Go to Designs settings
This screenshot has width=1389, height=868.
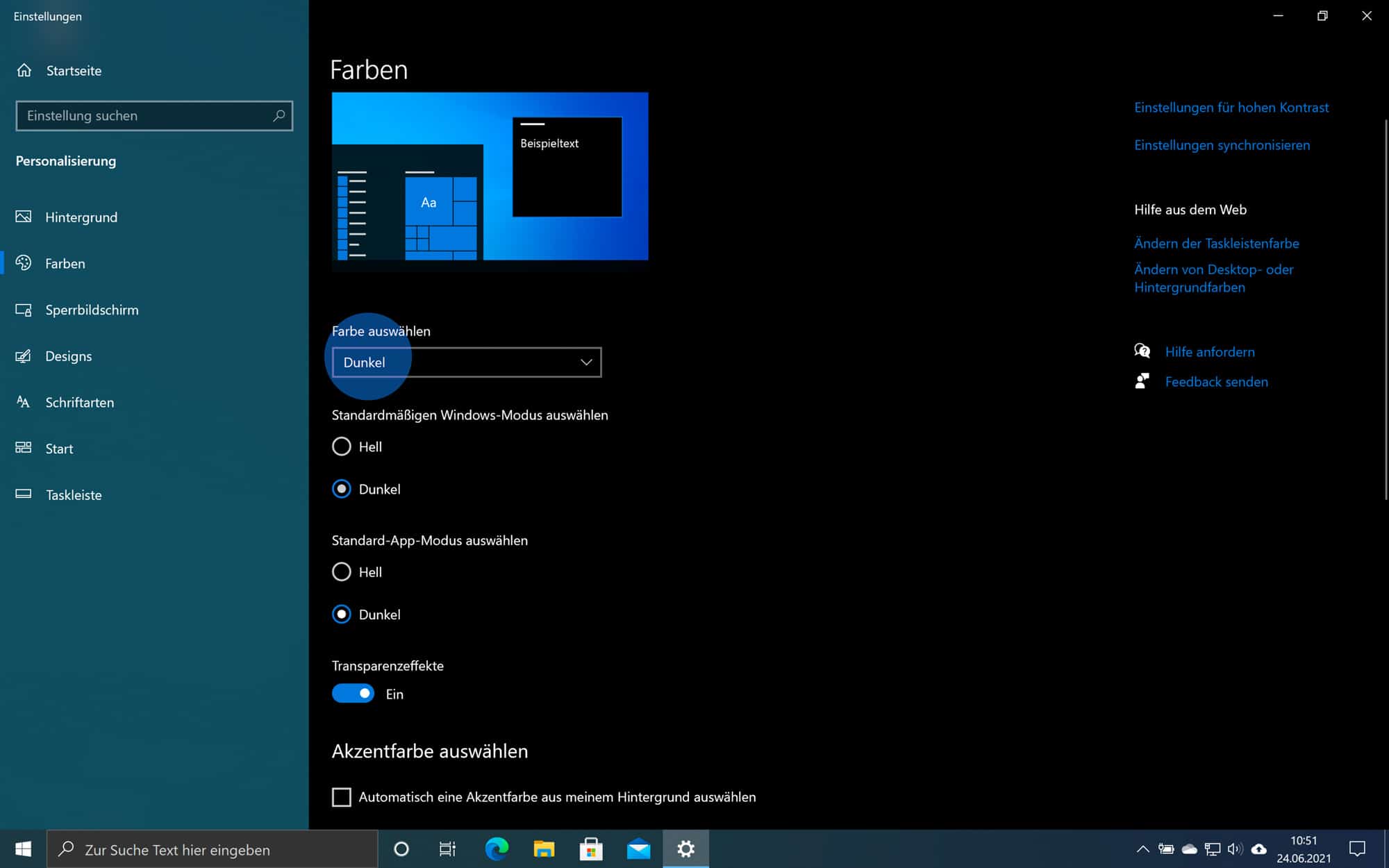68,356
